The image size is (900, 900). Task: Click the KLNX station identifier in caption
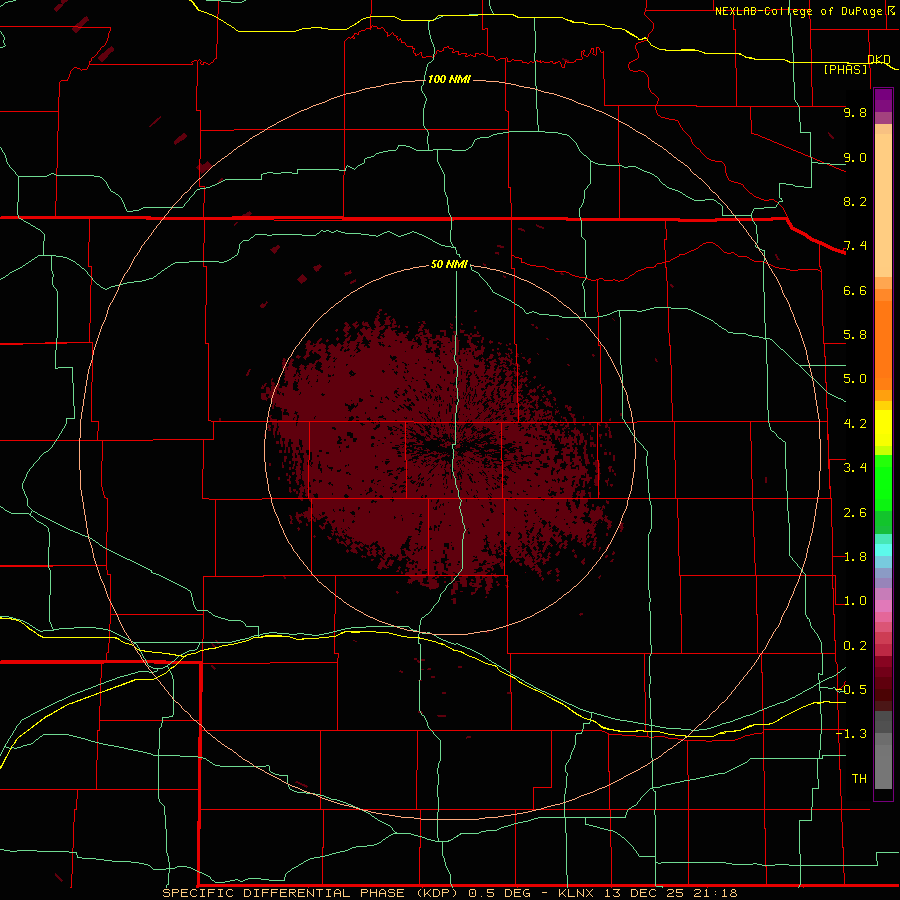(577, 893)
